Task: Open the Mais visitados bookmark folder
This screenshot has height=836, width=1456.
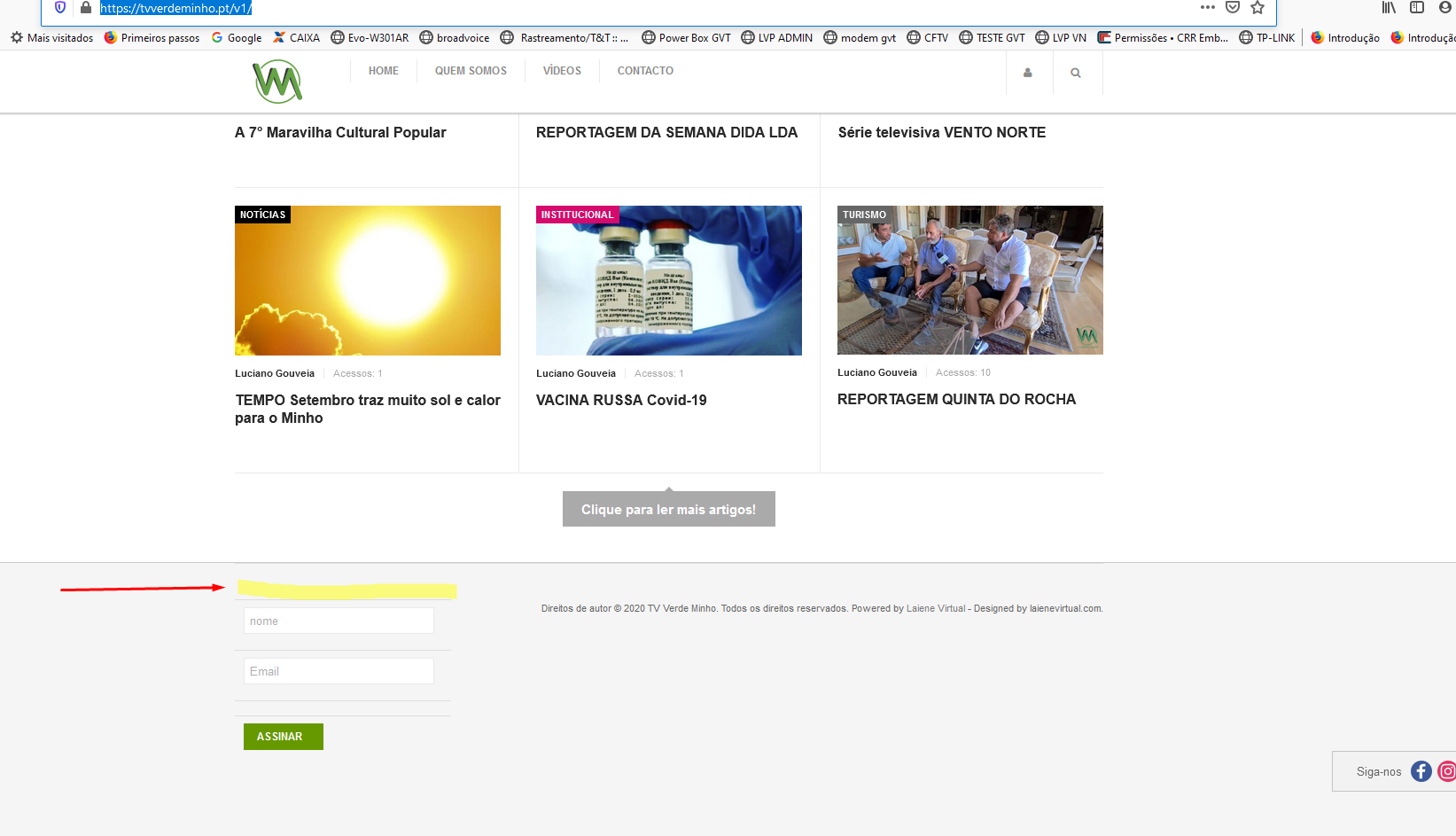Action: (51, 38)
